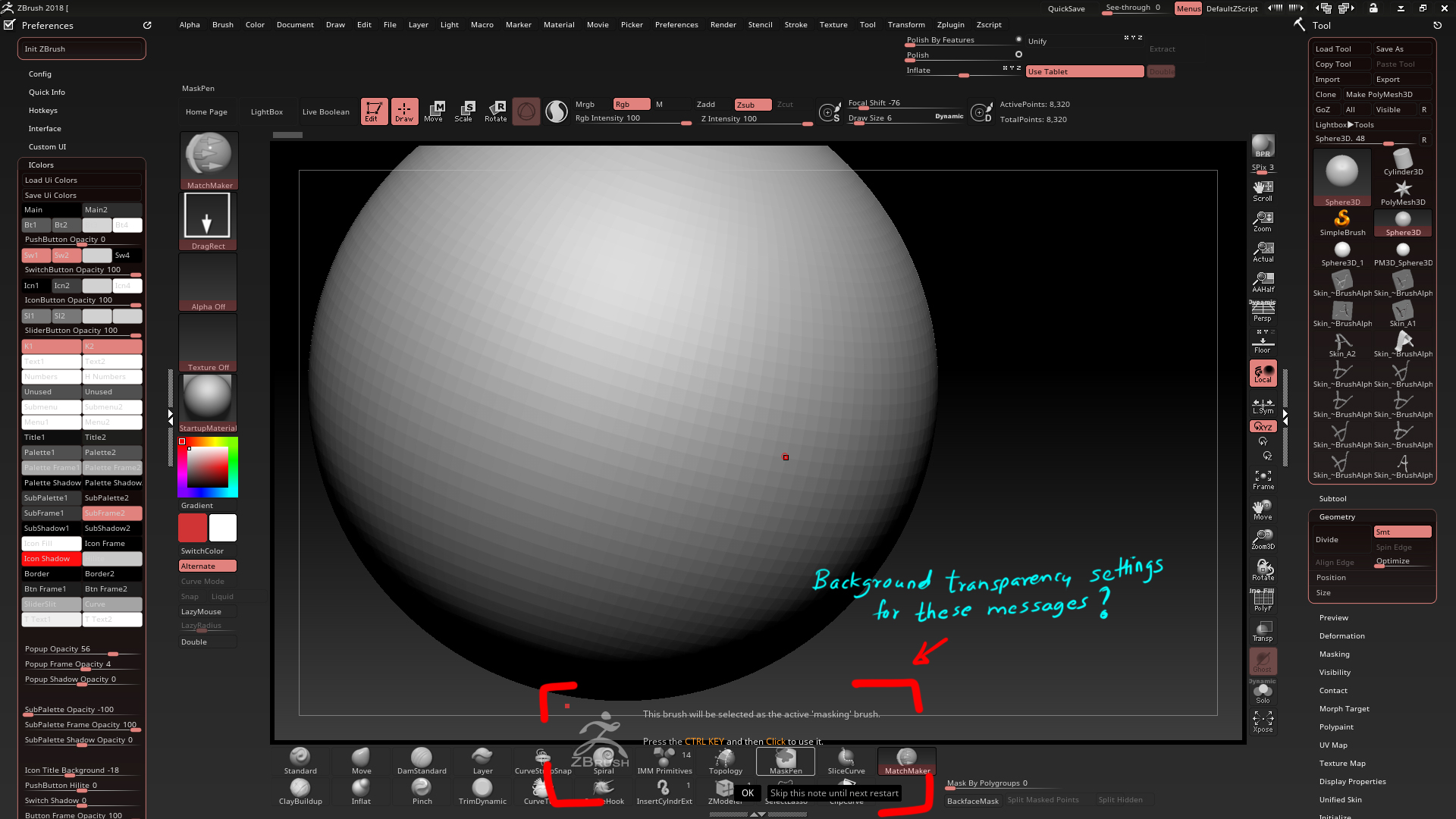Select the Standard brush
The image size is (1456, 819).
(x=300, y=761)
